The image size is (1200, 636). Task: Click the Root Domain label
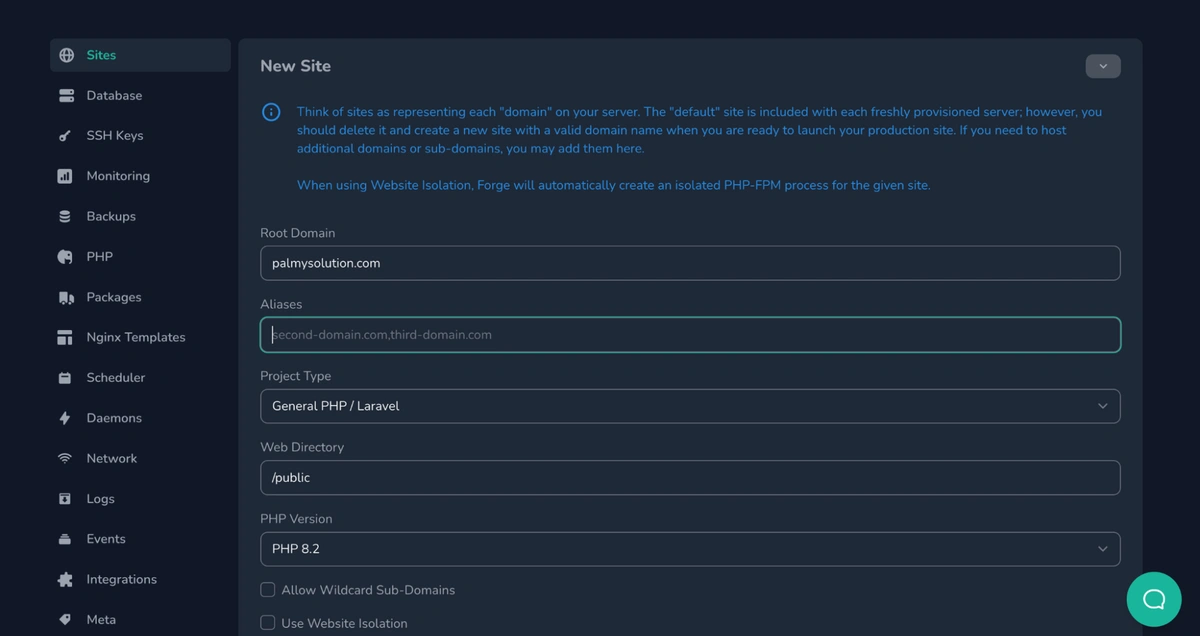coord(298,233)
